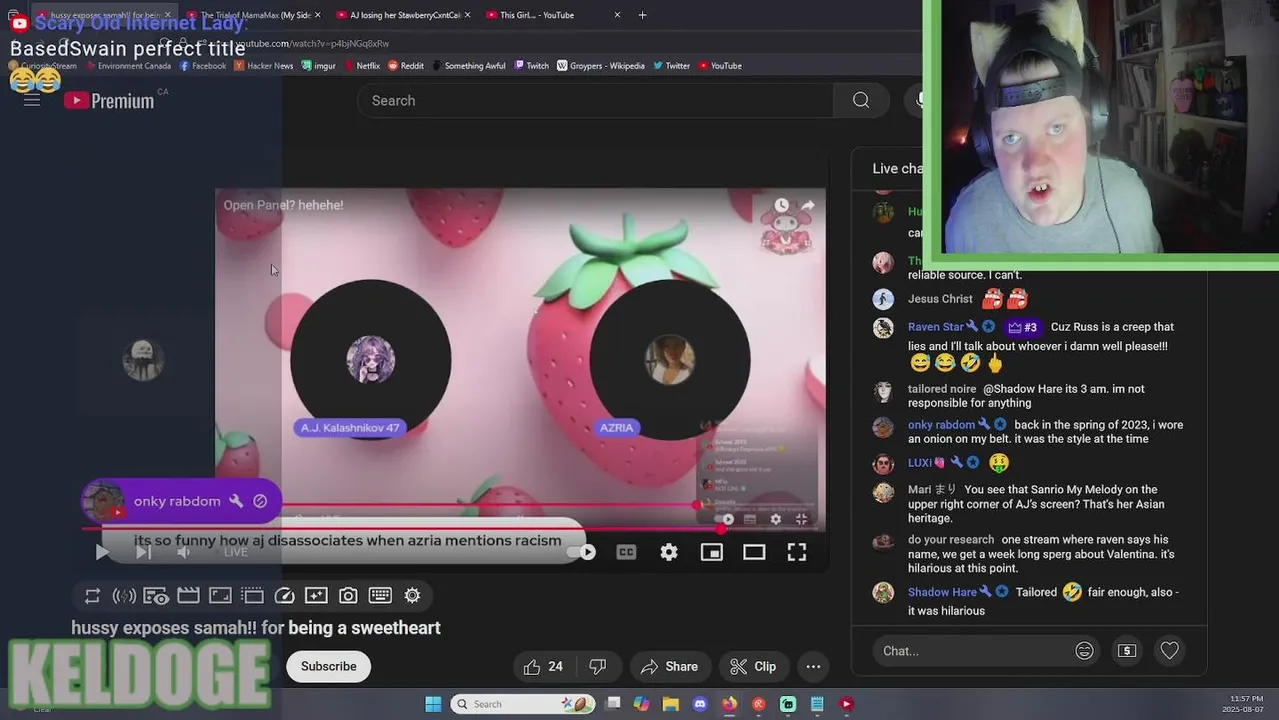
Task: Open the YouTube hamburger guide menu
Action: click(x=32, y=100)
